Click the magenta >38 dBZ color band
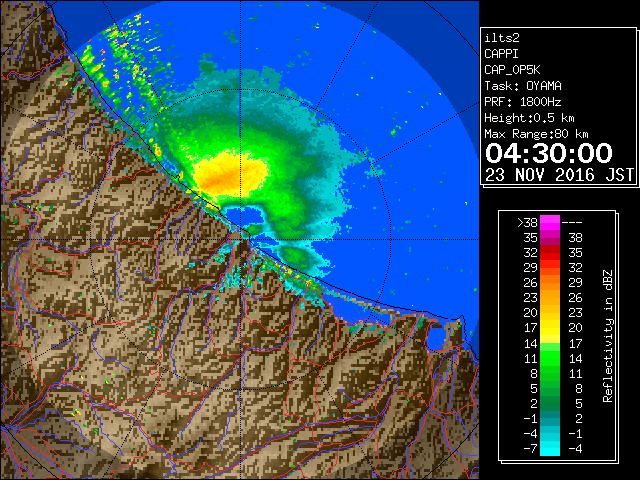Viewport: 640px width, 480px height. coord(550,222)
